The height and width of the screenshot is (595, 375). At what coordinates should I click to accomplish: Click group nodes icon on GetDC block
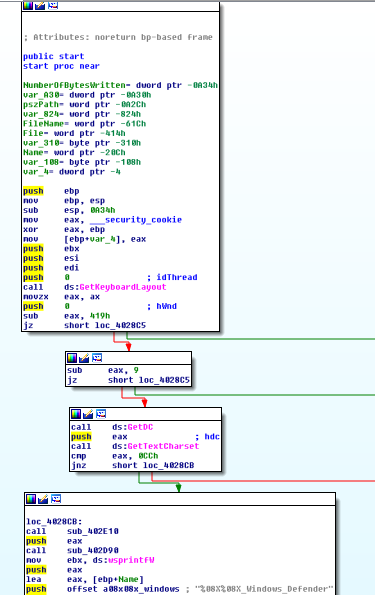[101, 414]
